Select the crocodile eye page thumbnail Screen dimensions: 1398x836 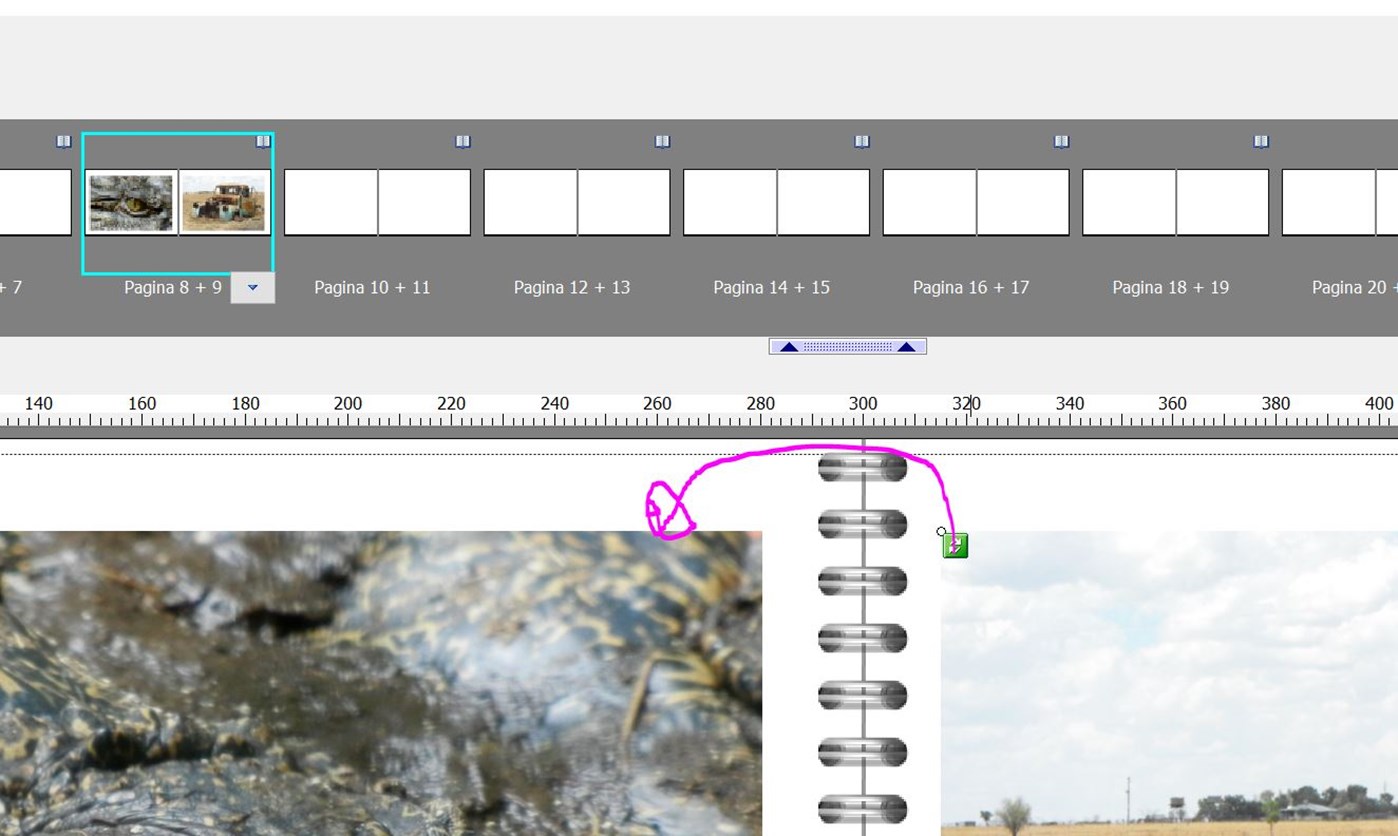pyautogui.click(x=131, y=203)
